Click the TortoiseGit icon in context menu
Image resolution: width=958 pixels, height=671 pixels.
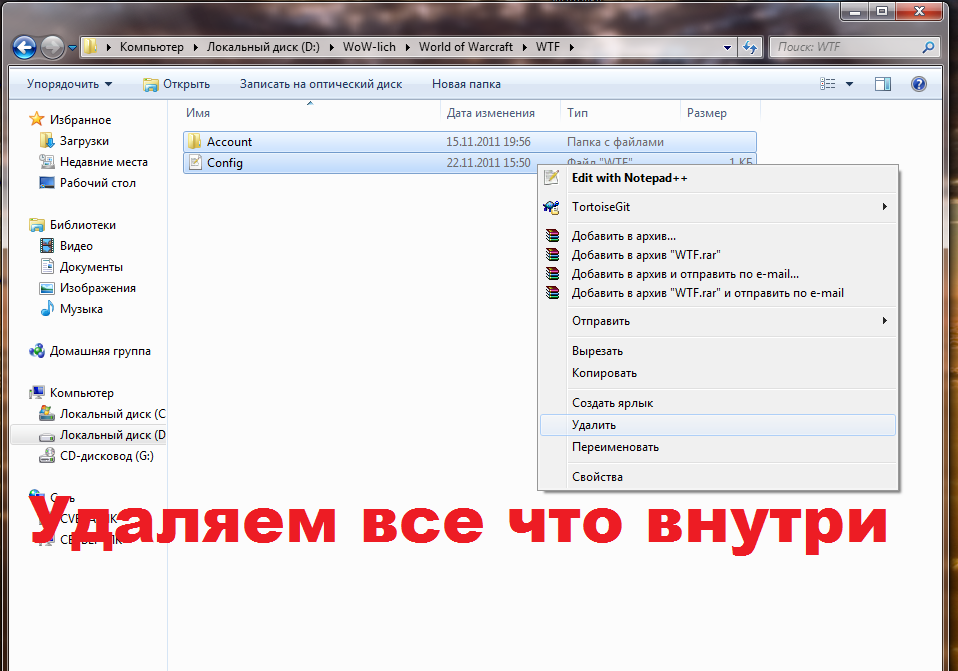tap(551, 207)
